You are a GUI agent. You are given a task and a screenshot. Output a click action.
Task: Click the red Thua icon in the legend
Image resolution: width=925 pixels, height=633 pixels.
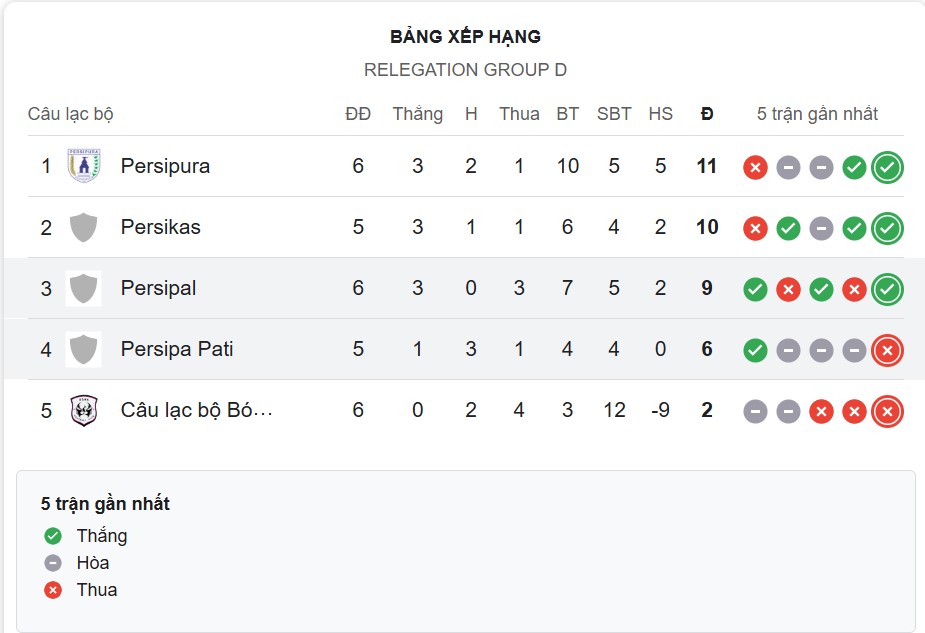pos(51,590)
